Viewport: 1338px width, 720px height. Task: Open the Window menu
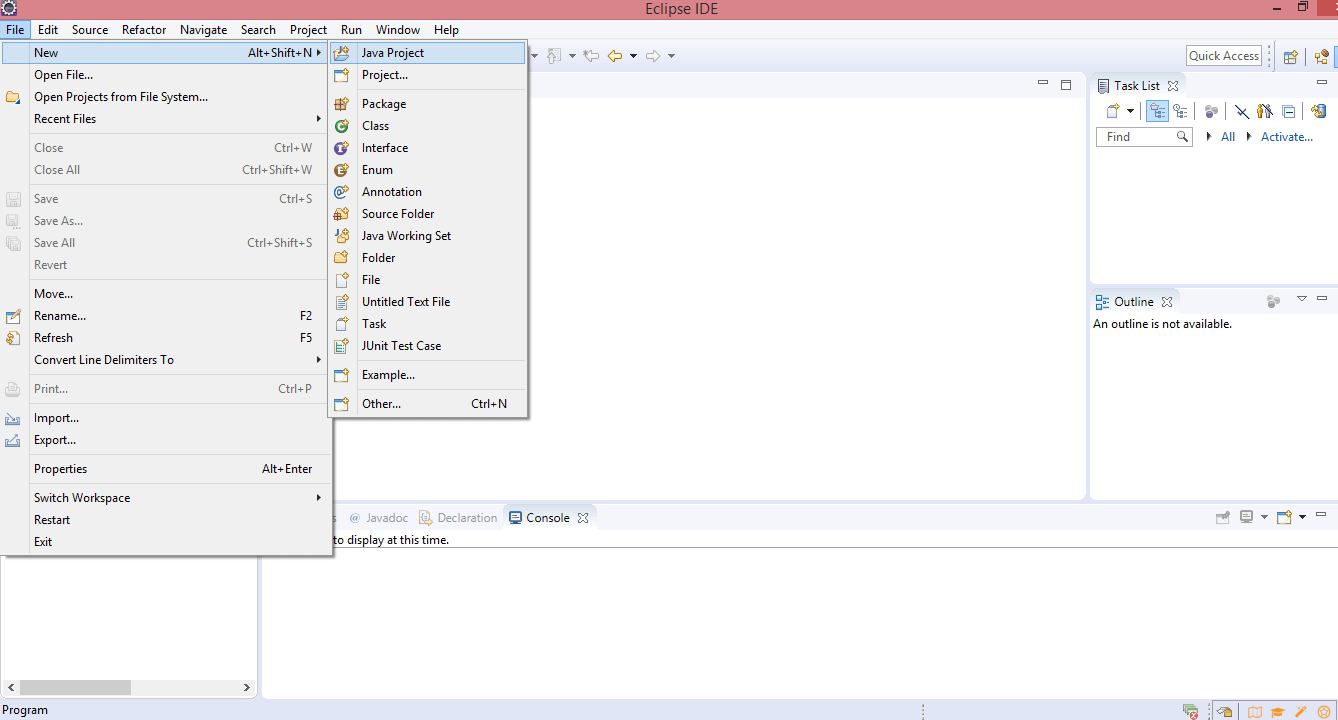[398, 30]
